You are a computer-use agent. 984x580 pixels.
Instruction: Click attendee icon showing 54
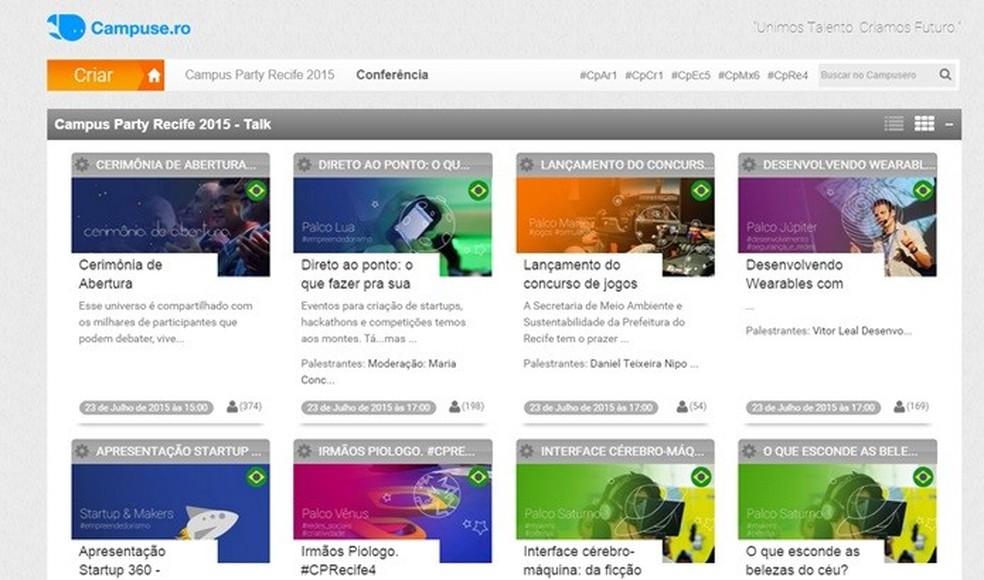tap(682, 407)
